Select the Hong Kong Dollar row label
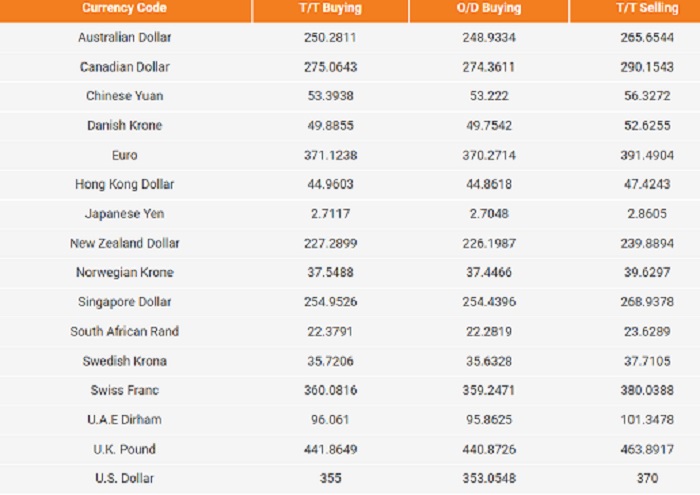Viewport: 700px width, 495px height. pyautogui.click(x=125, y=184)
